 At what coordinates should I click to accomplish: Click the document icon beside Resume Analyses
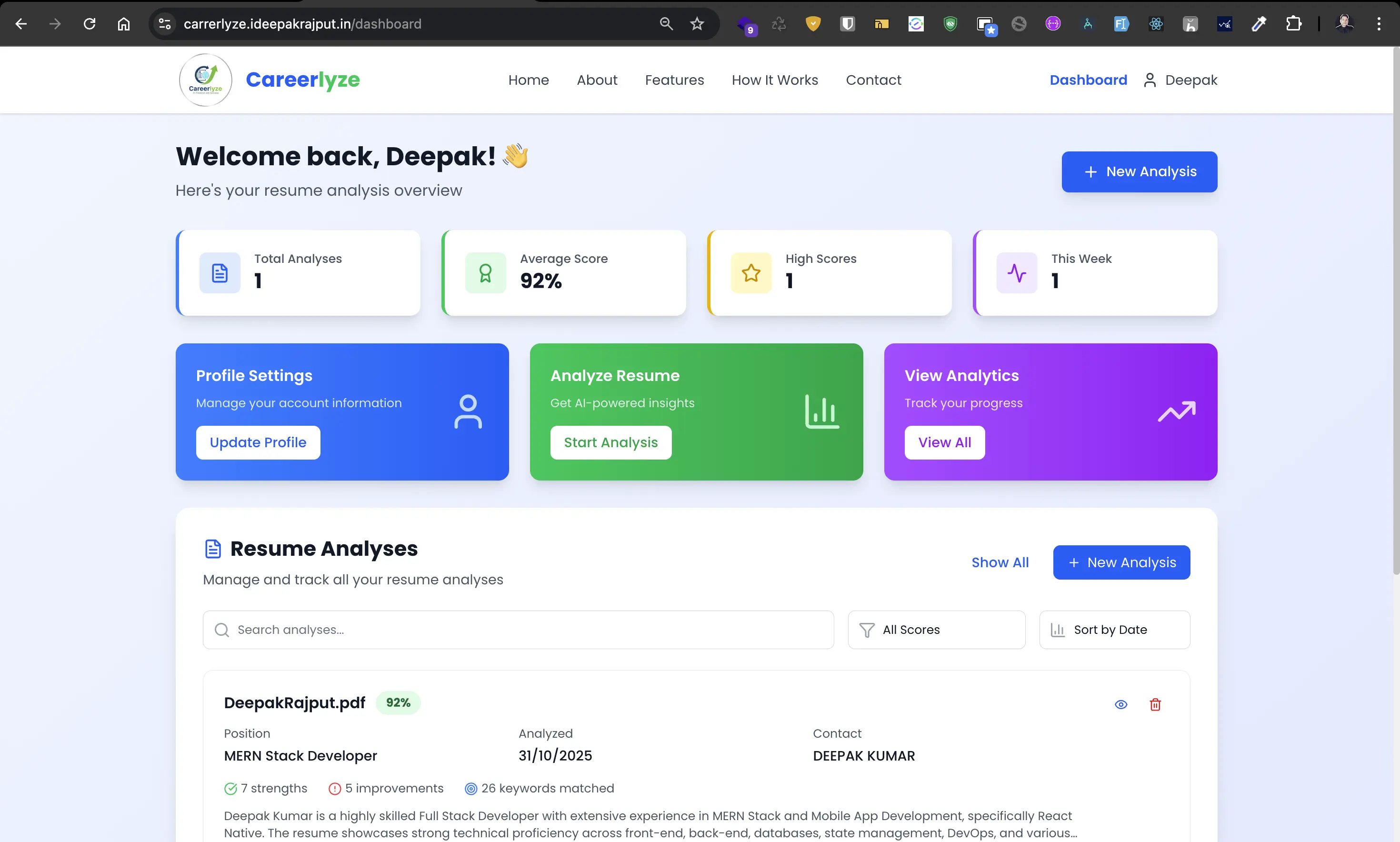[x=213, y=549]
